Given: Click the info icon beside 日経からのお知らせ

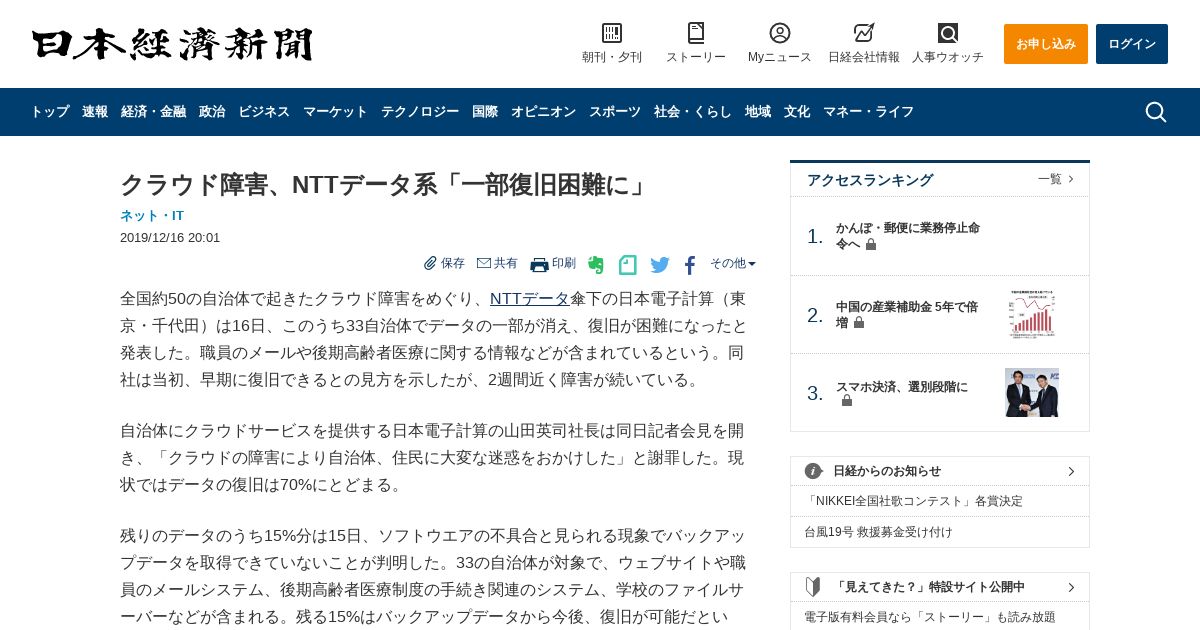Looking at the screenshot, I should (814, 471).
